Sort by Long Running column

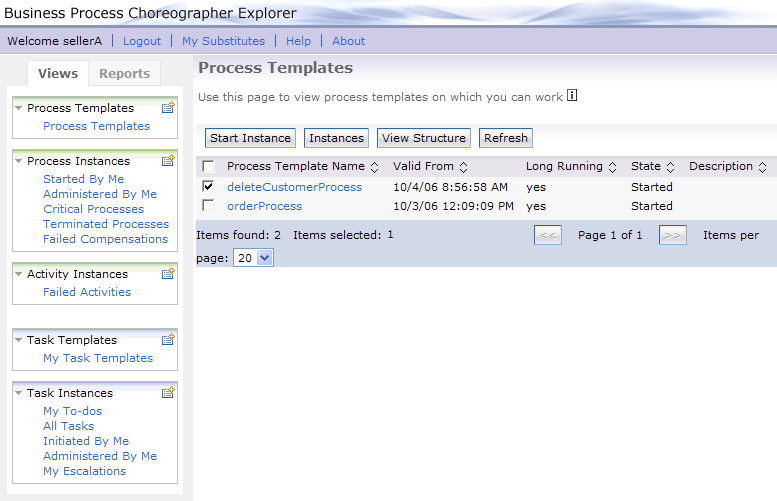[x=612, y=167]
